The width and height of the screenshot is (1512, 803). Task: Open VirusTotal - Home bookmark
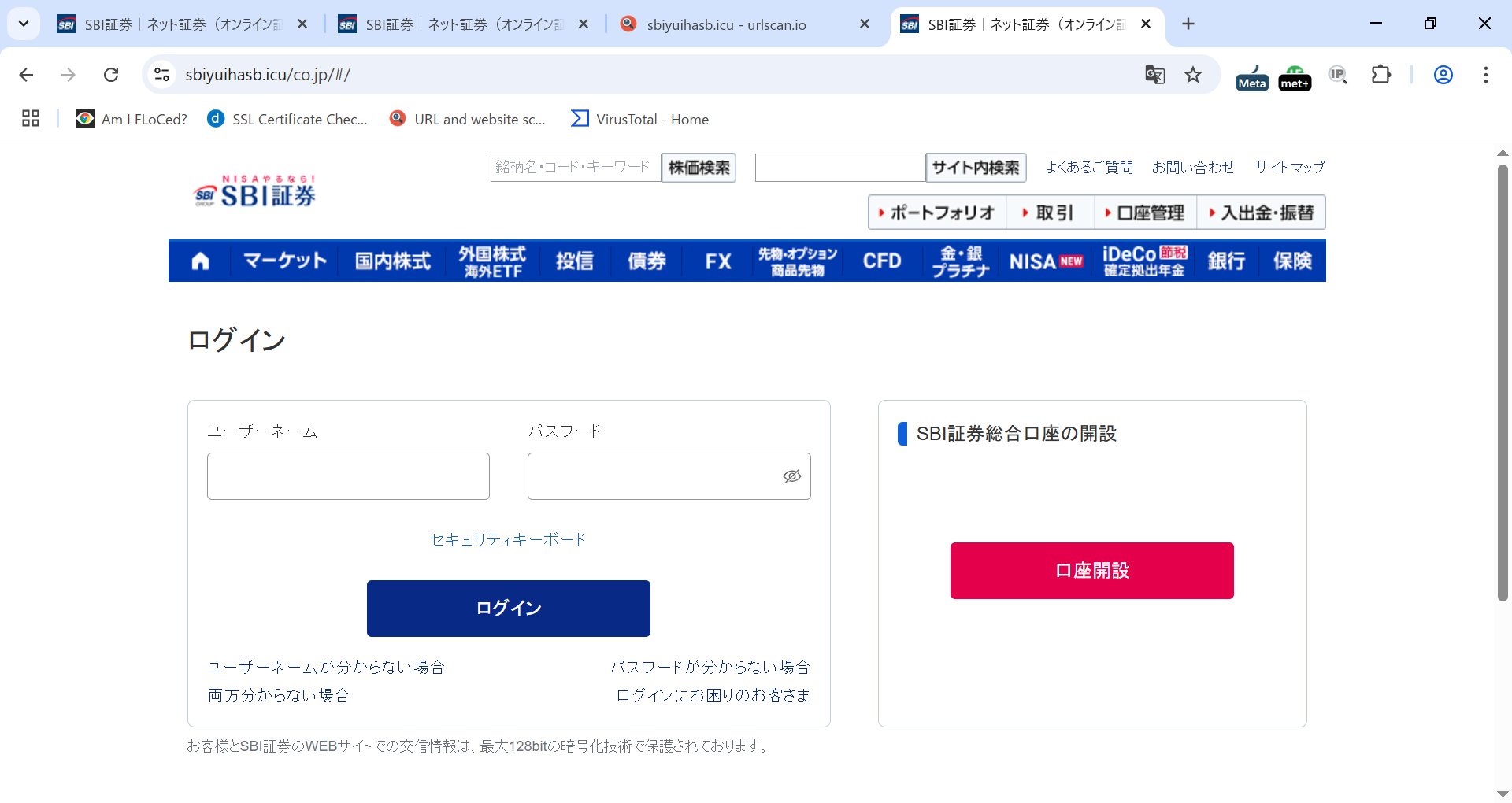click(640, 119)
